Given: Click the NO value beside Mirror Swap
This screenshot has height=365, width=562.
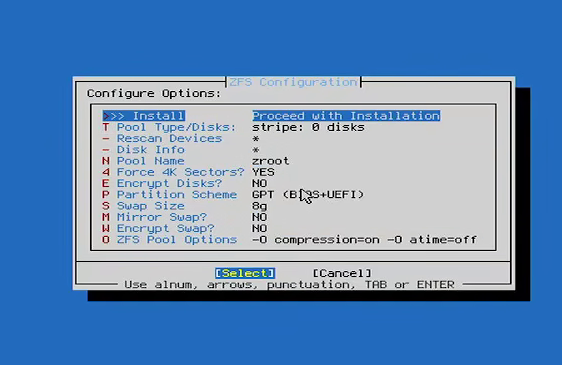Looking at the screenshot, I should click(259, 217).
